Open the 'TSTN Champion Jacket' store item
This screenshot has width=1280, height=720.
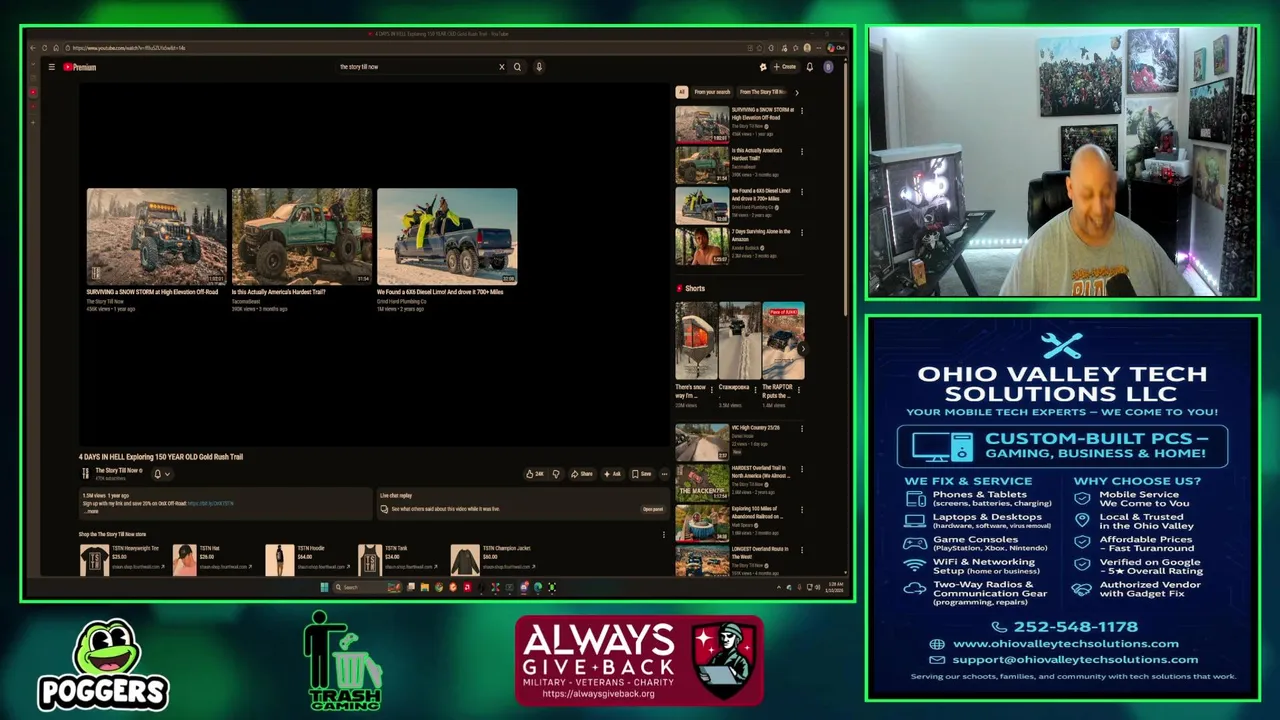click(x=493, y=559)
